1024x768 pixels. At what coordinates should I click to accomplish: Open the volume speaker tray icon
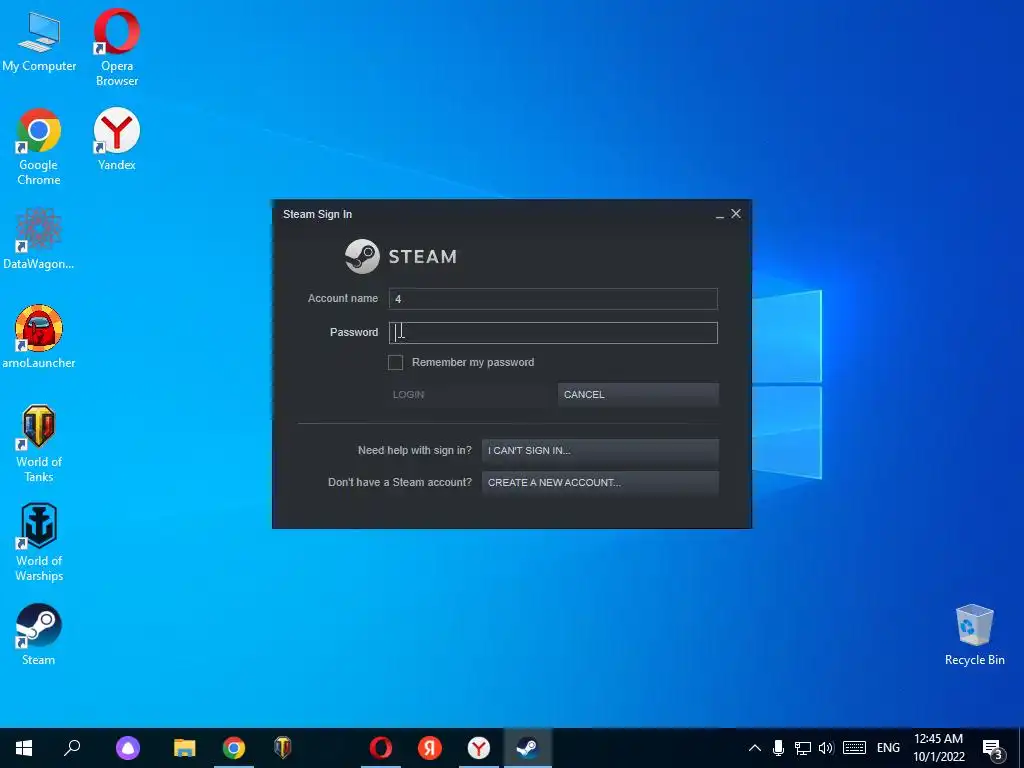click(826, 748)
